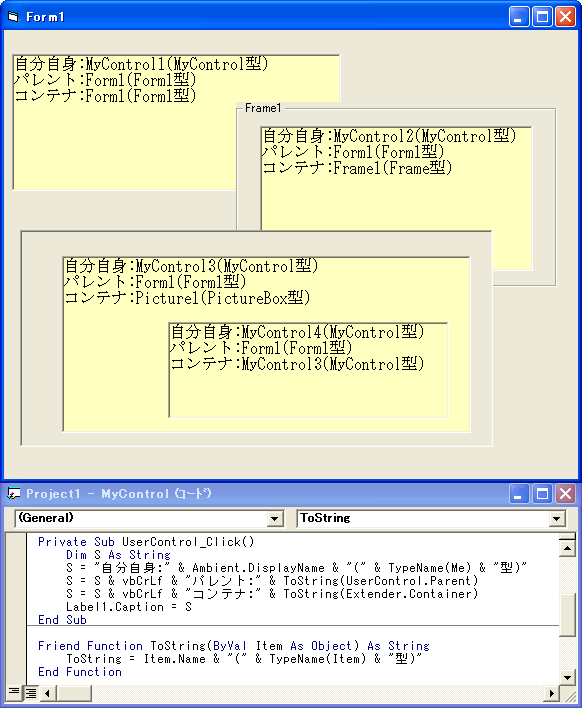Open the ToString procedure dropdown
The height and width of the screenshot is (708, 582).
coord(557,518)
